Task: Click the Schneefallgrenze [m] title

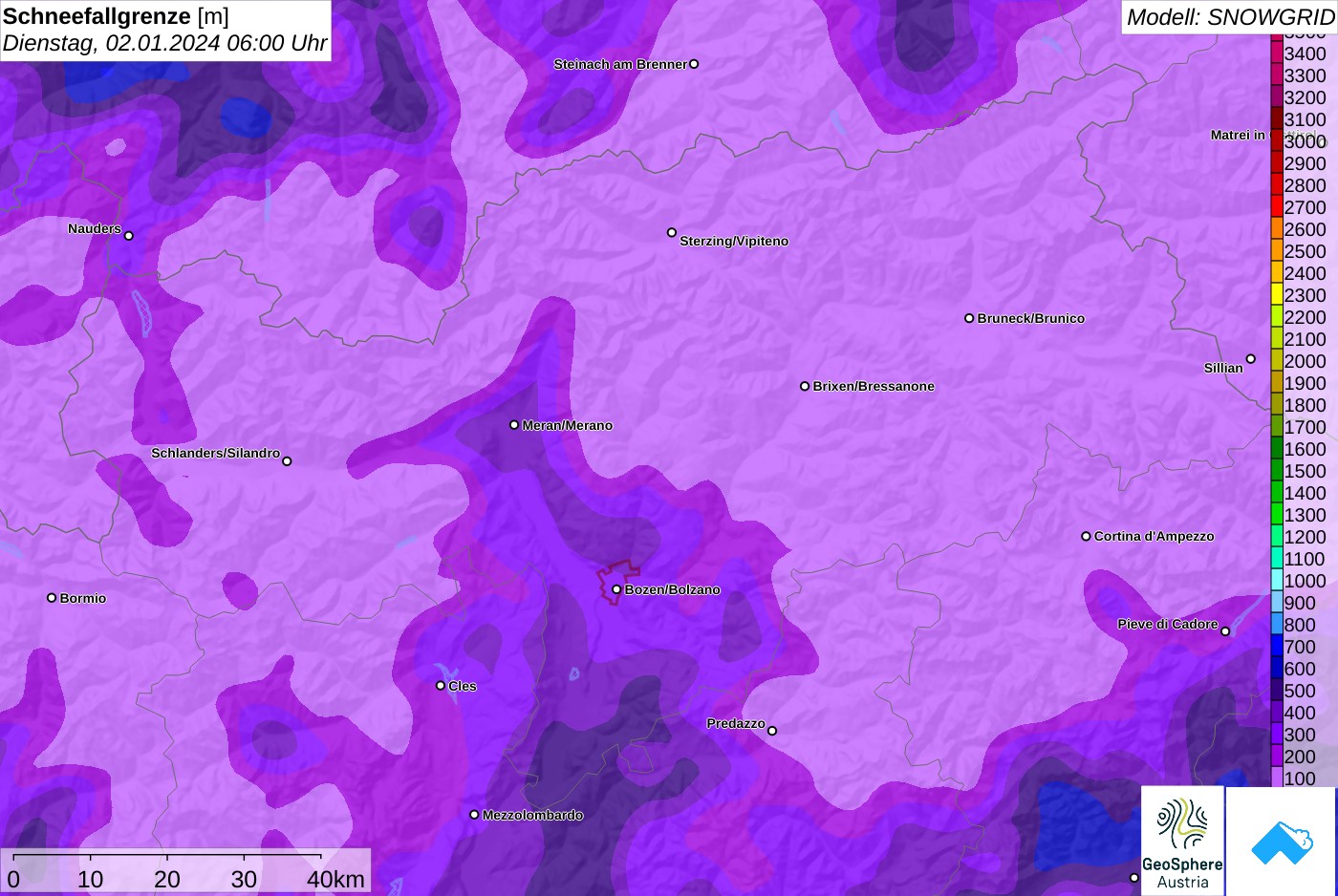Action: [x=116, y=16]
